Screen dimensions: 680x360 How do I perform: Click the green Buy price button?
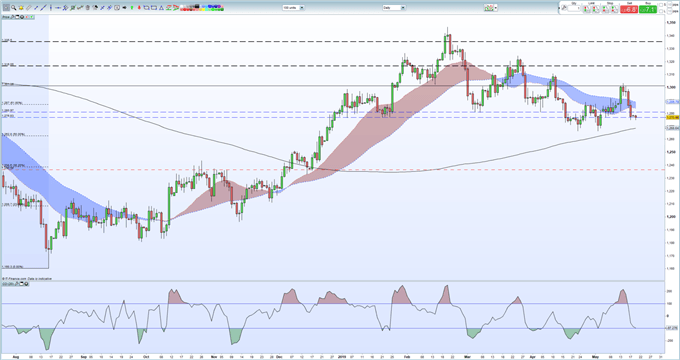coord(648,9)
